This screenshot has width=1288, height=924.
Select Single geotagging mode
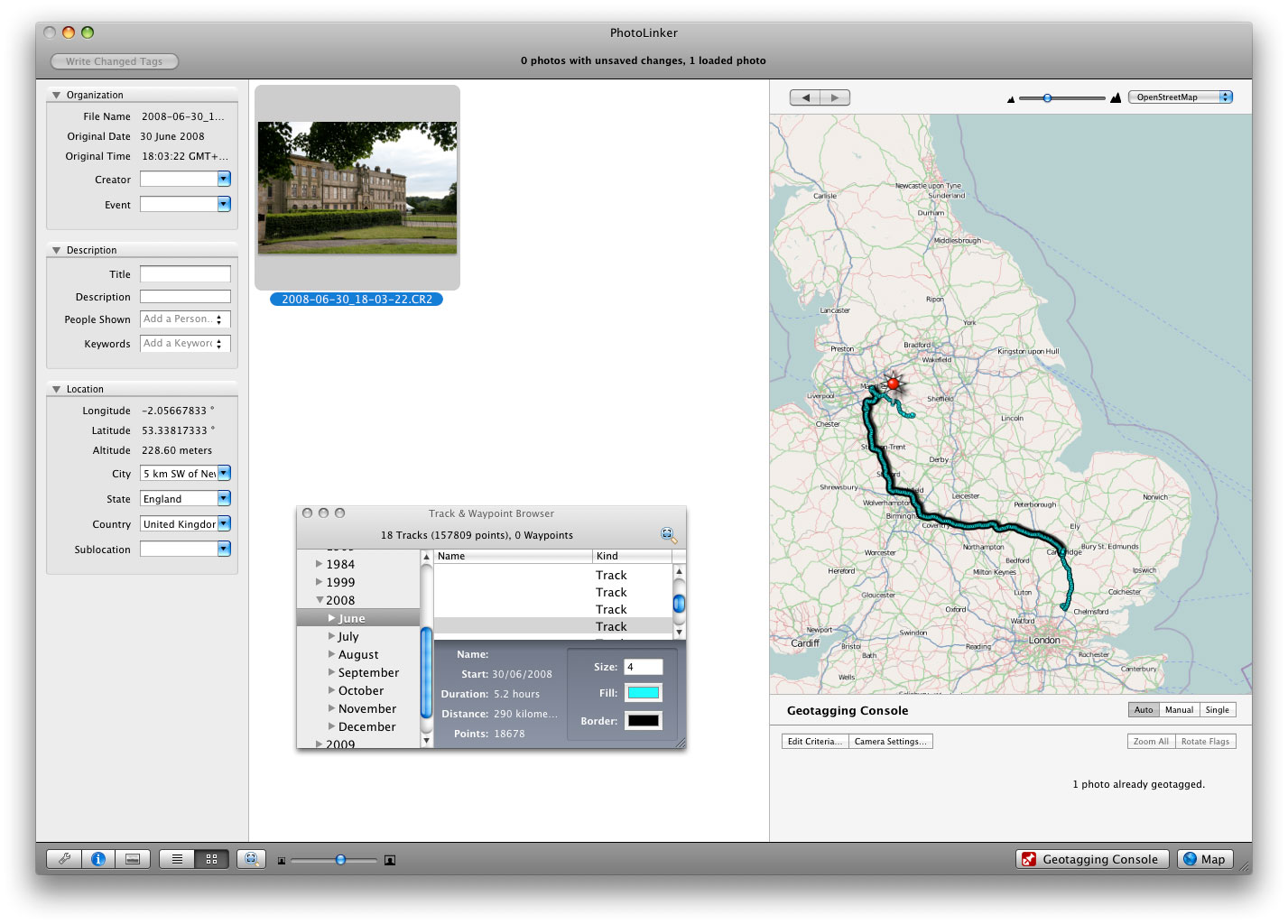click(1217, 710)
